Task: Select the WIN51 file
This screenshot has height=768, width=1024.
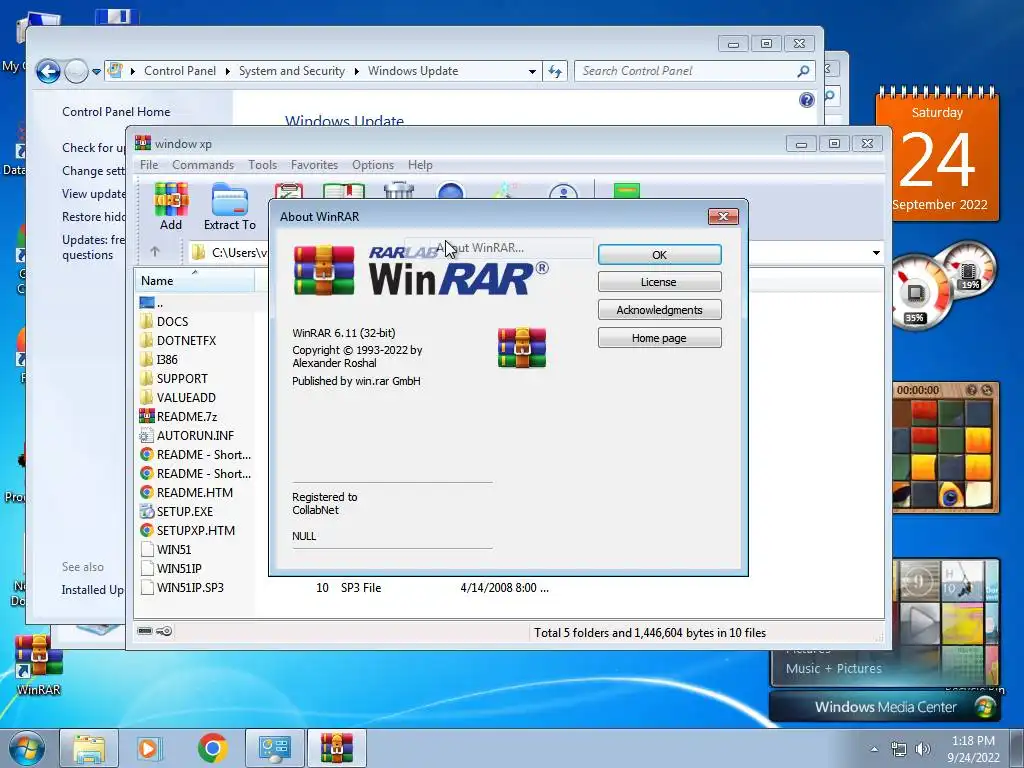Action: [x=166, y=549]
